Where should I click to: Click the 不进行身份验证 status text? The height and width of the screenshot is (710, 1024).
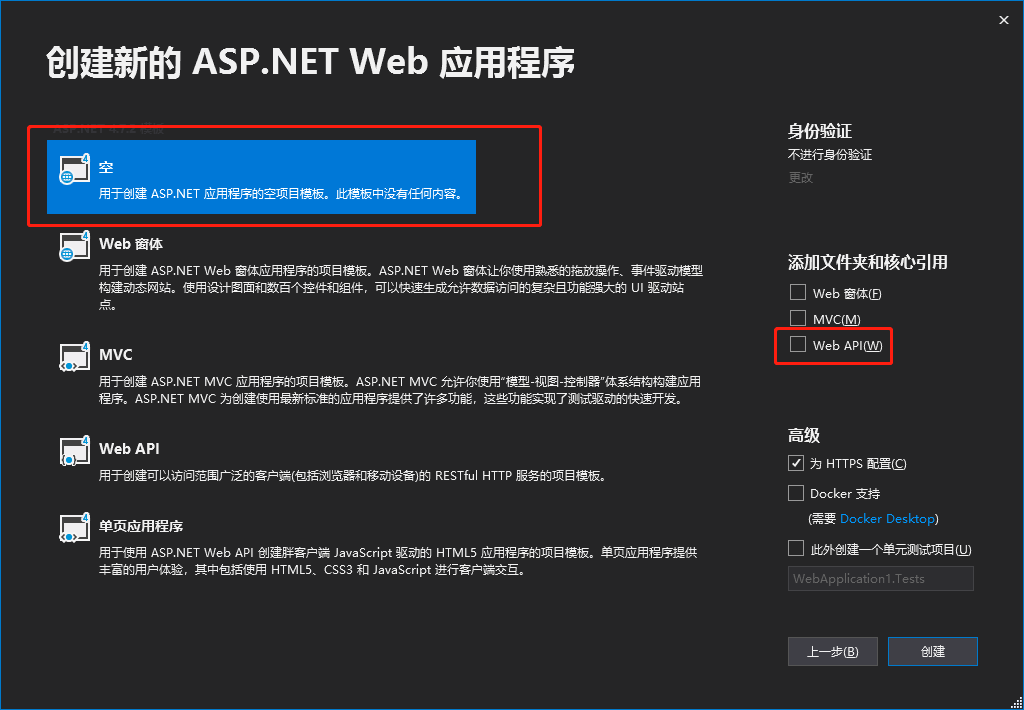coord(830,155)
